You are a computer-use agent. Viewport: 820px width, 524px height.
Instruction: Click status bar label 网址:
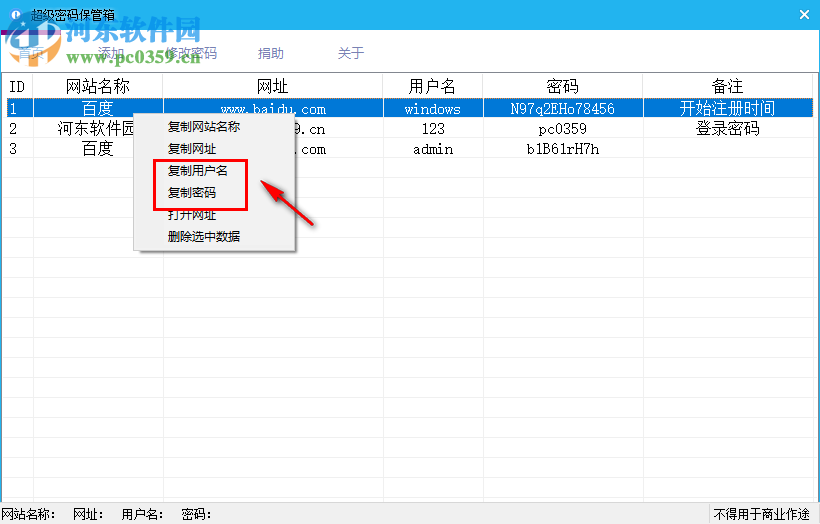click(88, 514)
